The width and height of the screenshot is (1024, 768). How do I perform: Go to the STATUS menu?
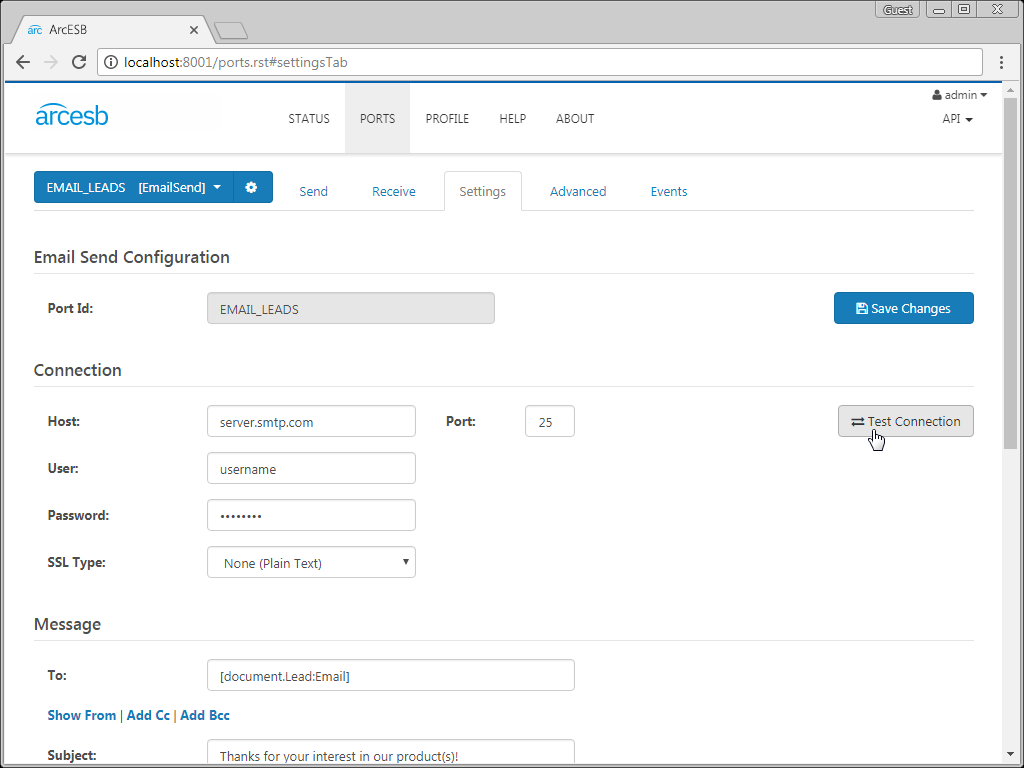[x=309, y=119]
